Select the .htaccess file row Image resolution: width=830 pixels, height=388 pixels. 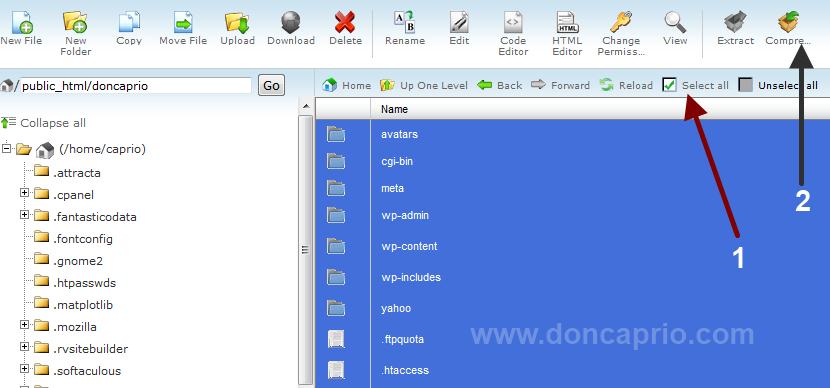click(x=572, y=370)
